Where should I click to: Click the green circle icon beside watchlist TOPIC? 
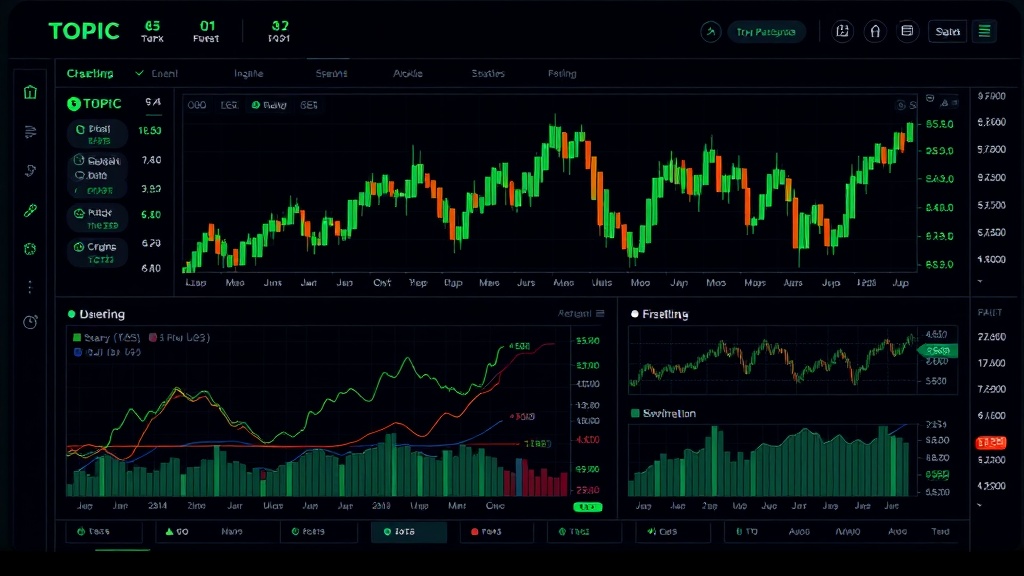pyautogui.click(x=74, y=104)
